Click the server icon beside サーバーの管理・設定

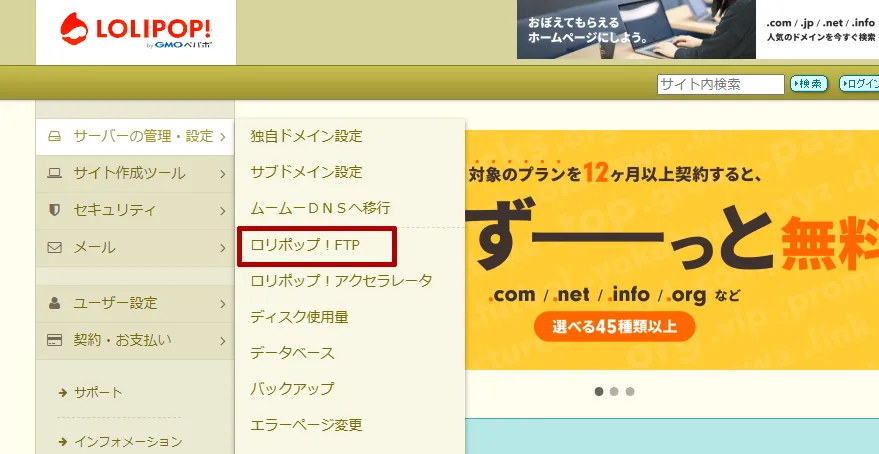click(x=55, y=136)
